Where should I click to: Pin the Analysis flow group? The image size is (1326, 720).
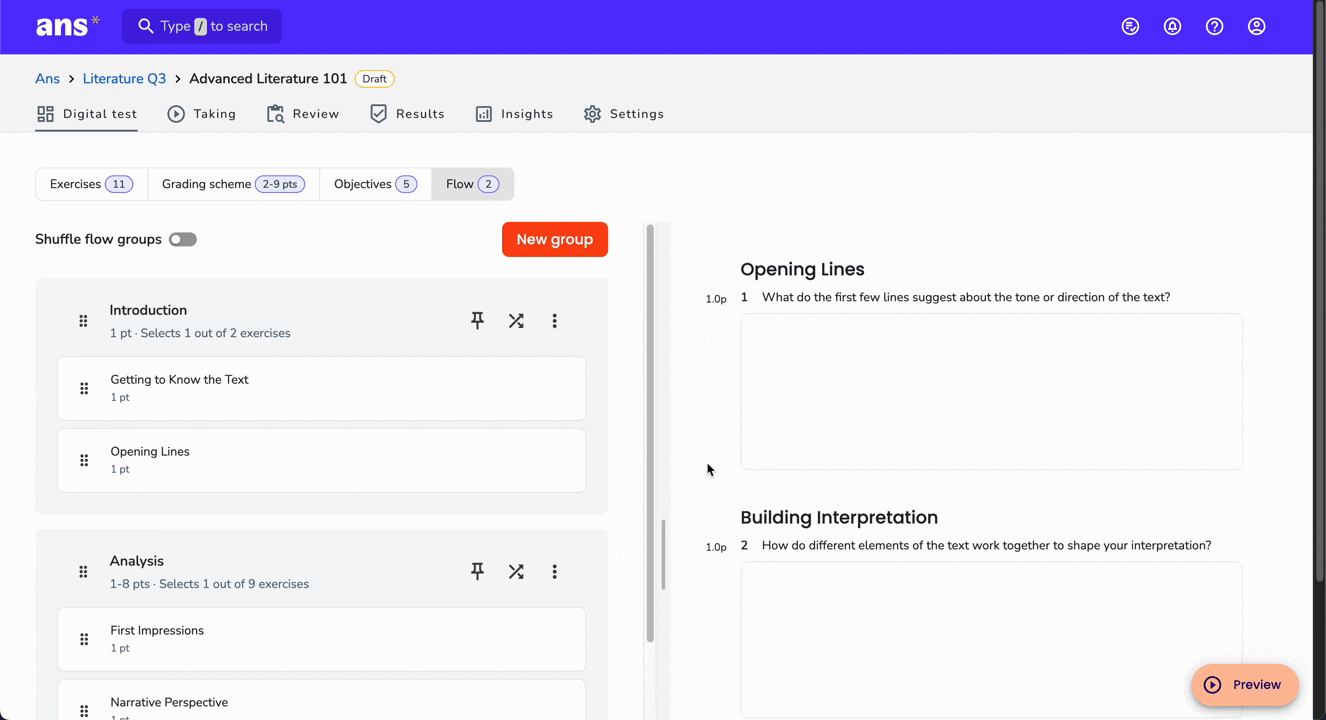pyautogui.click(x=477, y=572)
